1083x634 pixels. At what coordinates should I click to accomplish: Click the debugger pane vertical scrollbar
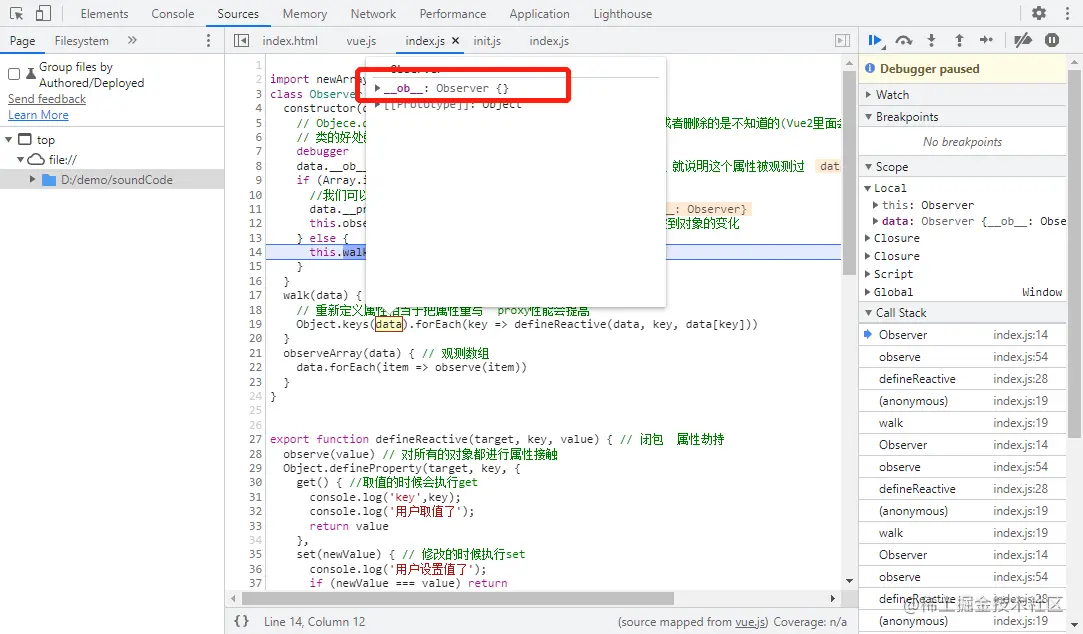(1074, 252)
